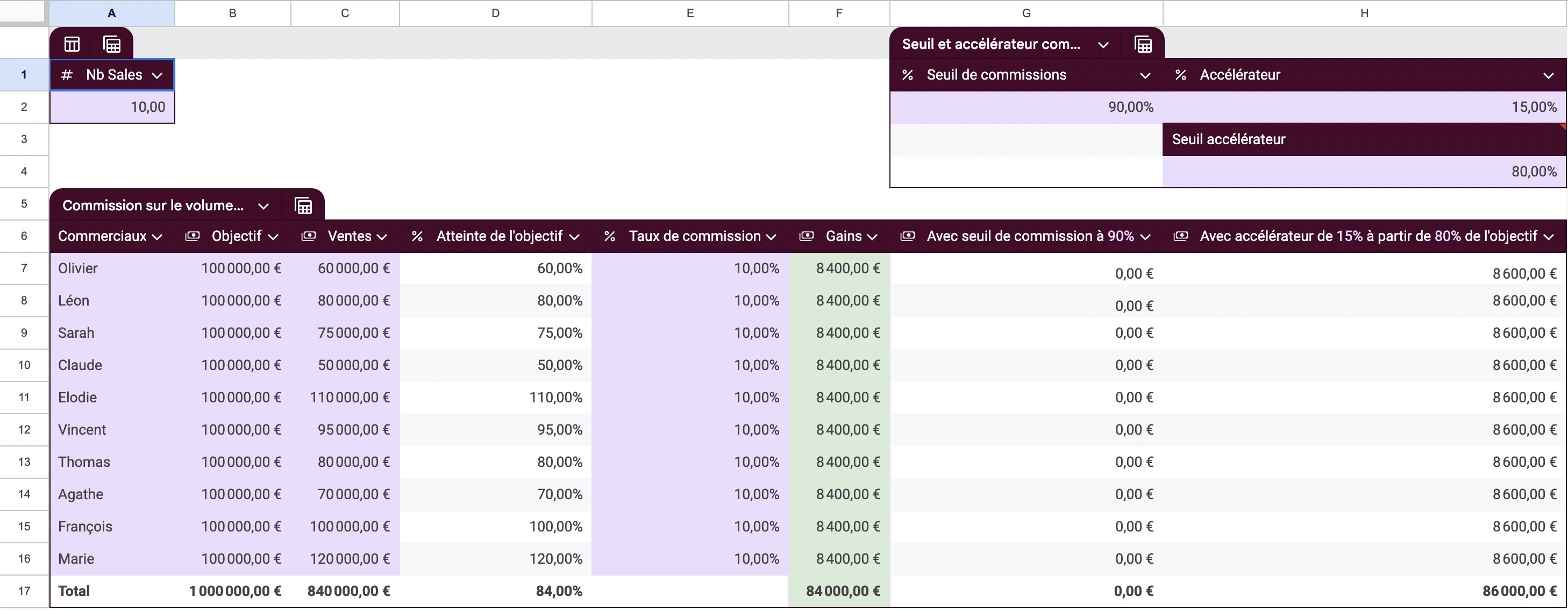Open the Taux de commission column dropdown

pyautogui.click(x=771, y=237)
